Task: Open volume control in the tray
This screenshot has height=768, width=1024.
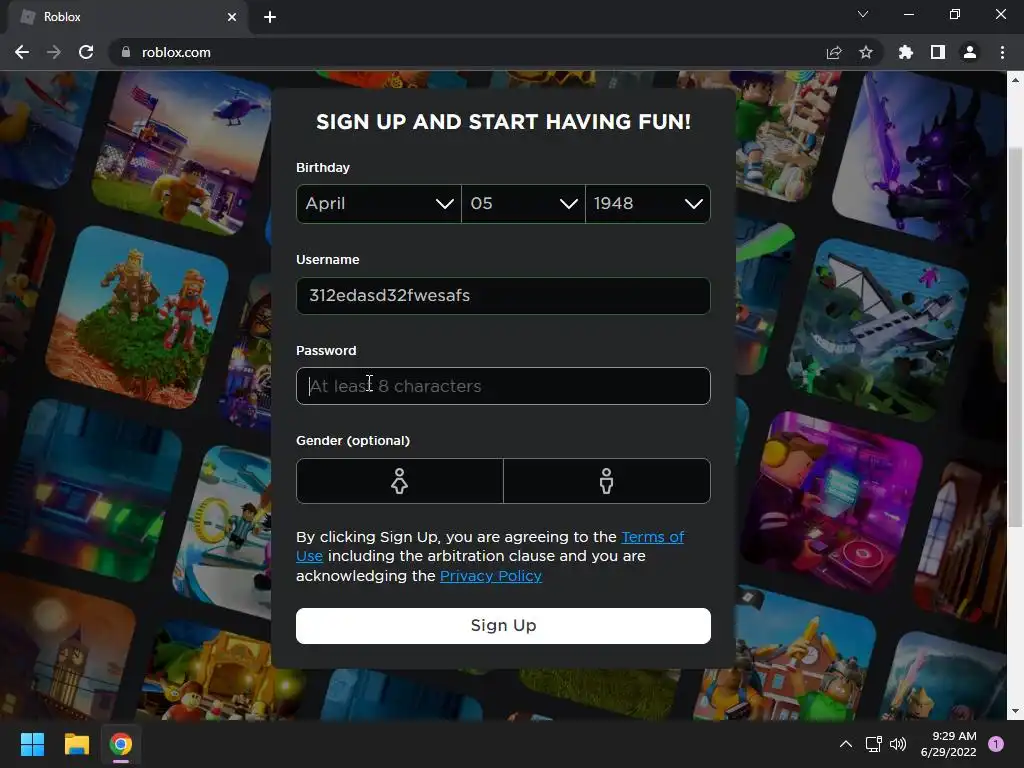Action: click(x=899, y=744)
